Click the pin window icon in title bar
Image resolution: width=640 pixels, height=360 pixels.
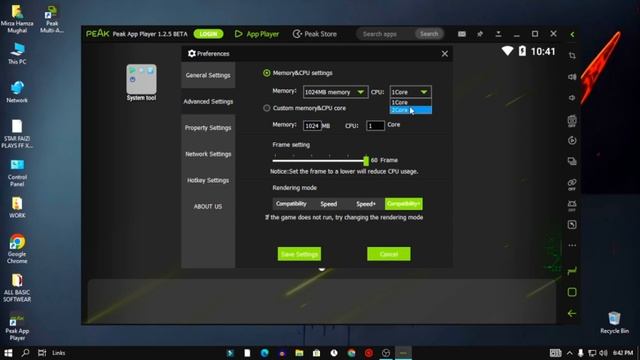[x=480, y=34]
